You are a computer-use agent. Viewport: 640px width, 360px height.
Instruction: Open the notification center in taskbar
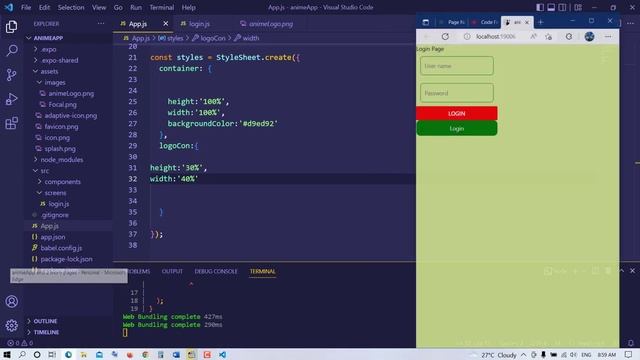(628, 355)
